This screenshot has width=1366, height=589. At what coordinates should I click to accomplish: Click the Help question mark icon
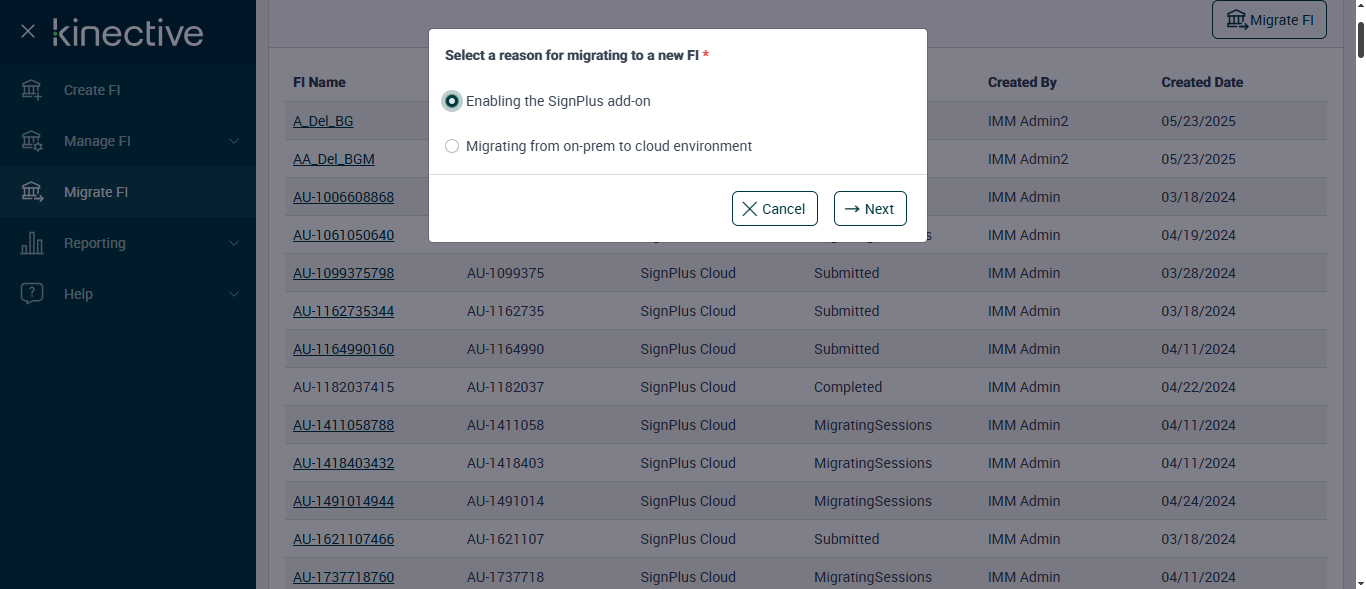pos(32,294)
